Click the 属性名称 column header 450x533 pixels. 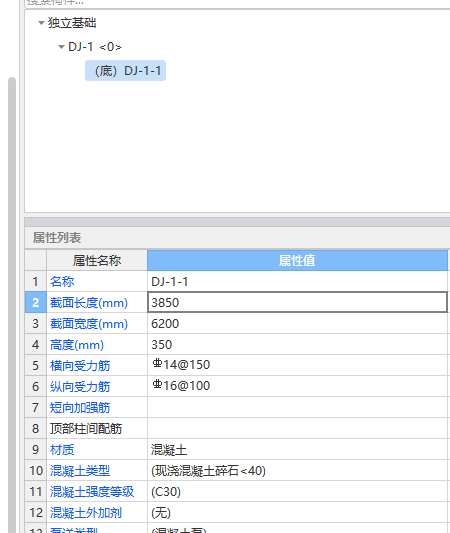[97, 261]
